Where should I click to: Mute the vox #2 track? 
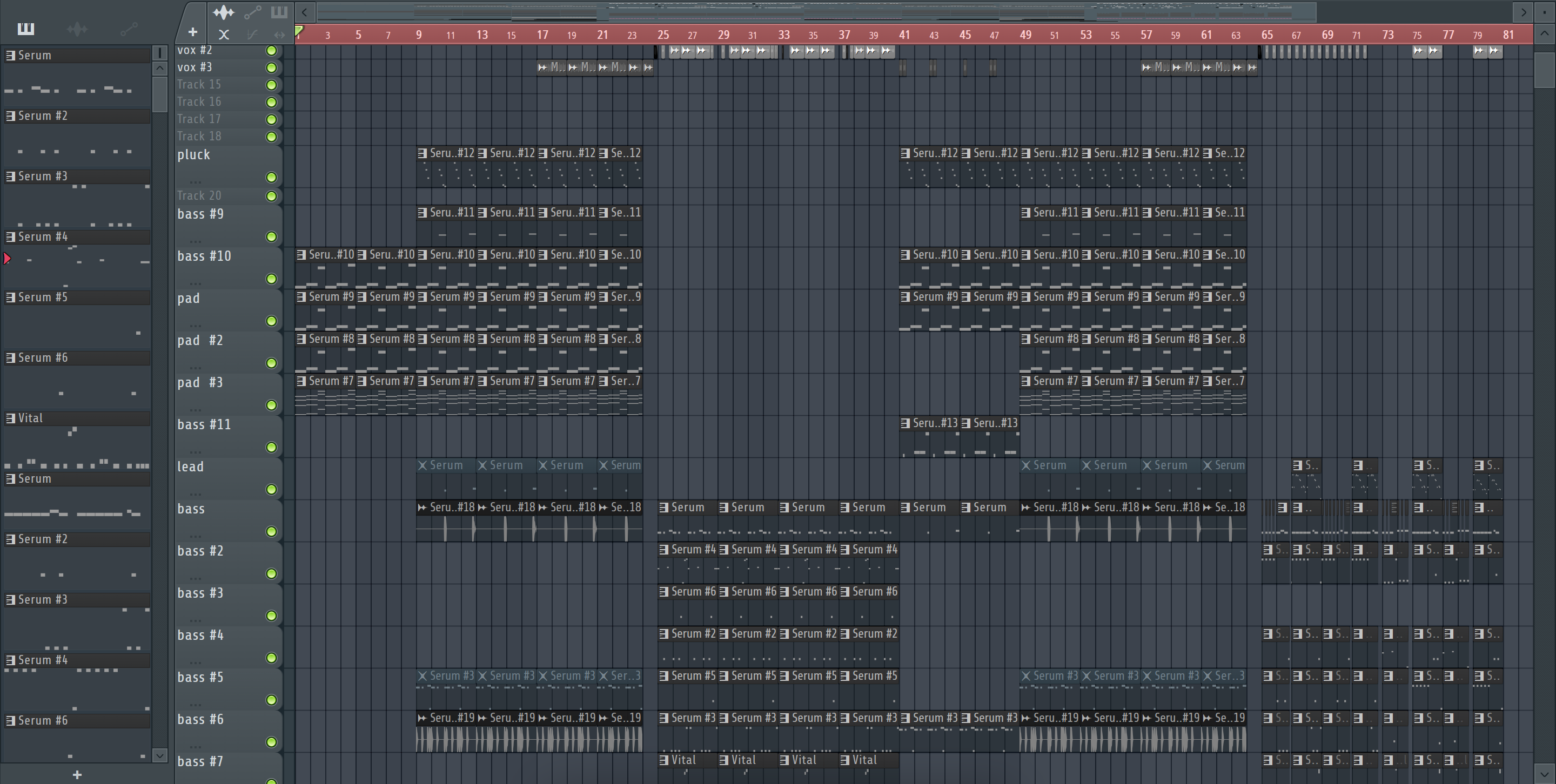[272, 51]
